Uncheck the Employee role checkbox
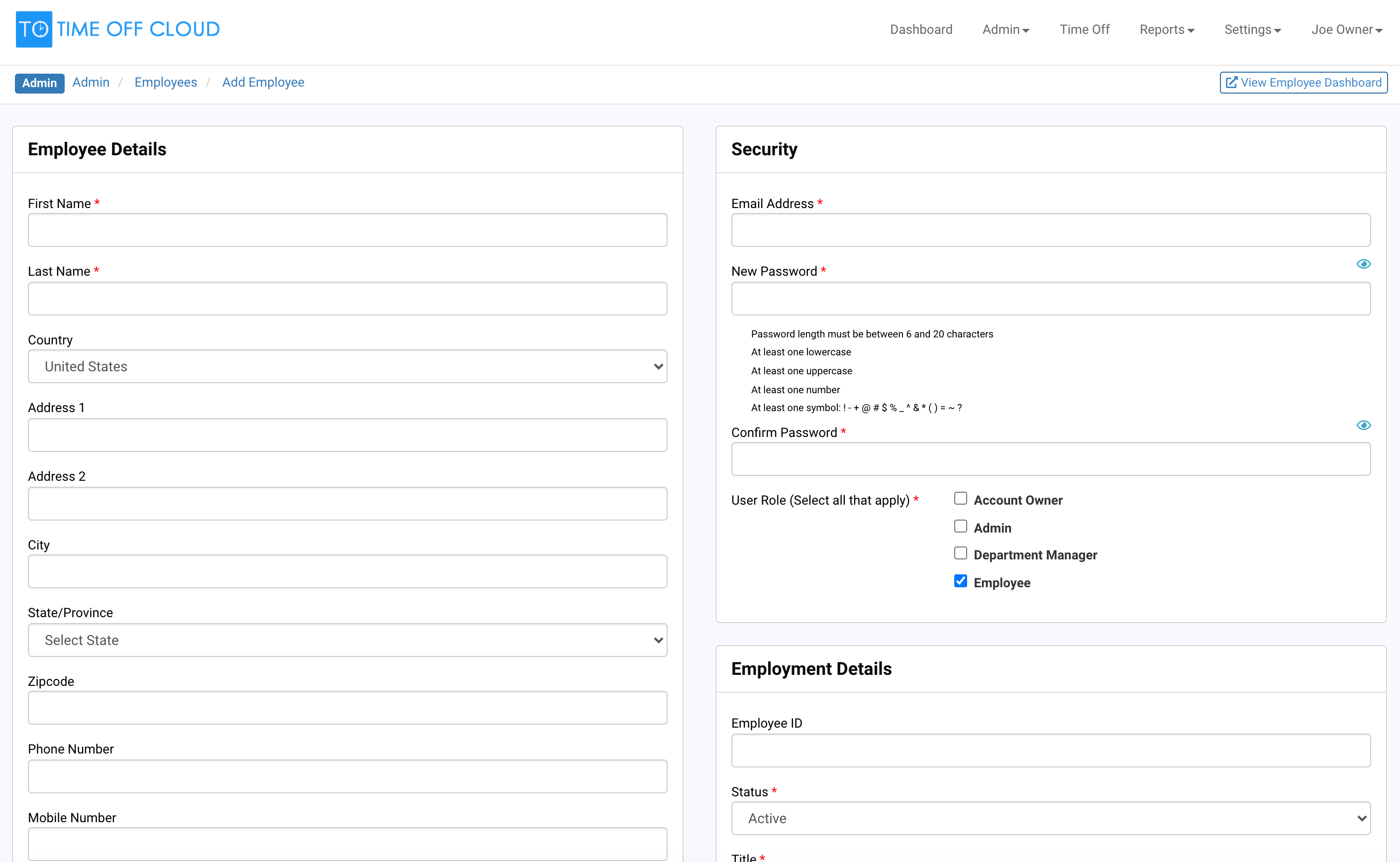The width and height of the screenshot is (1400, 862). click(961, 581)
